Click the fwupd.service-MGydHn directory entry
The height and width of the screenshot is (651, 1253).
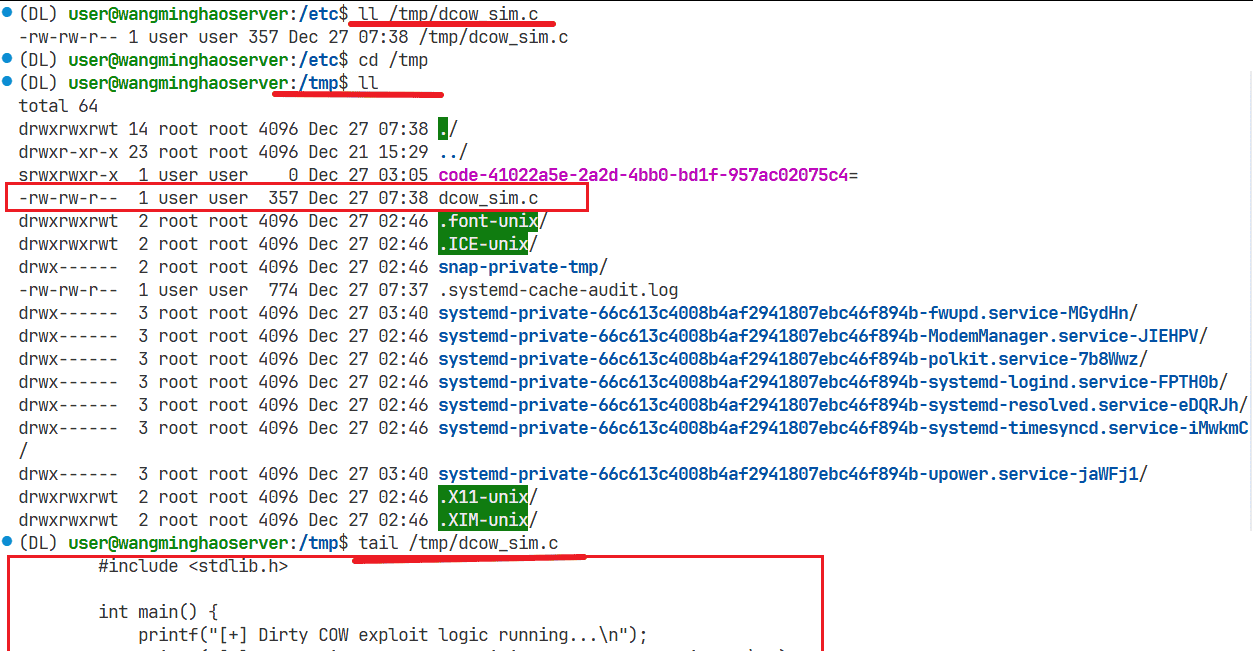coord(788,313)
